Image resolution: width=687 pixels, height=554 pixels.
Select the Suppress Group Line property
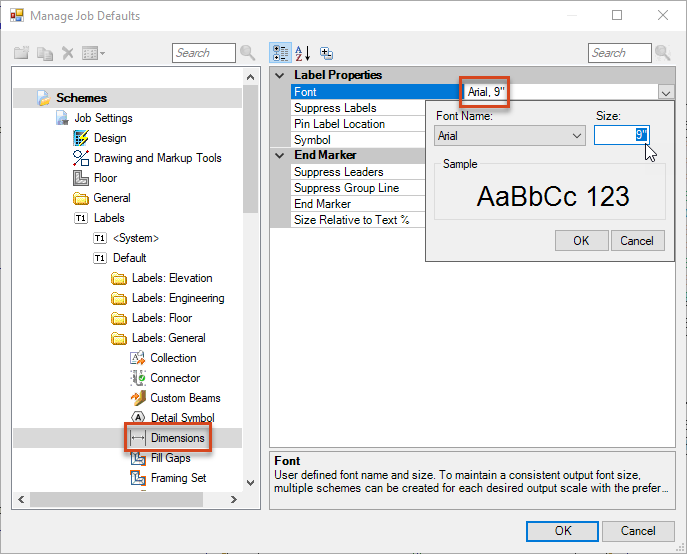point(358,188)
